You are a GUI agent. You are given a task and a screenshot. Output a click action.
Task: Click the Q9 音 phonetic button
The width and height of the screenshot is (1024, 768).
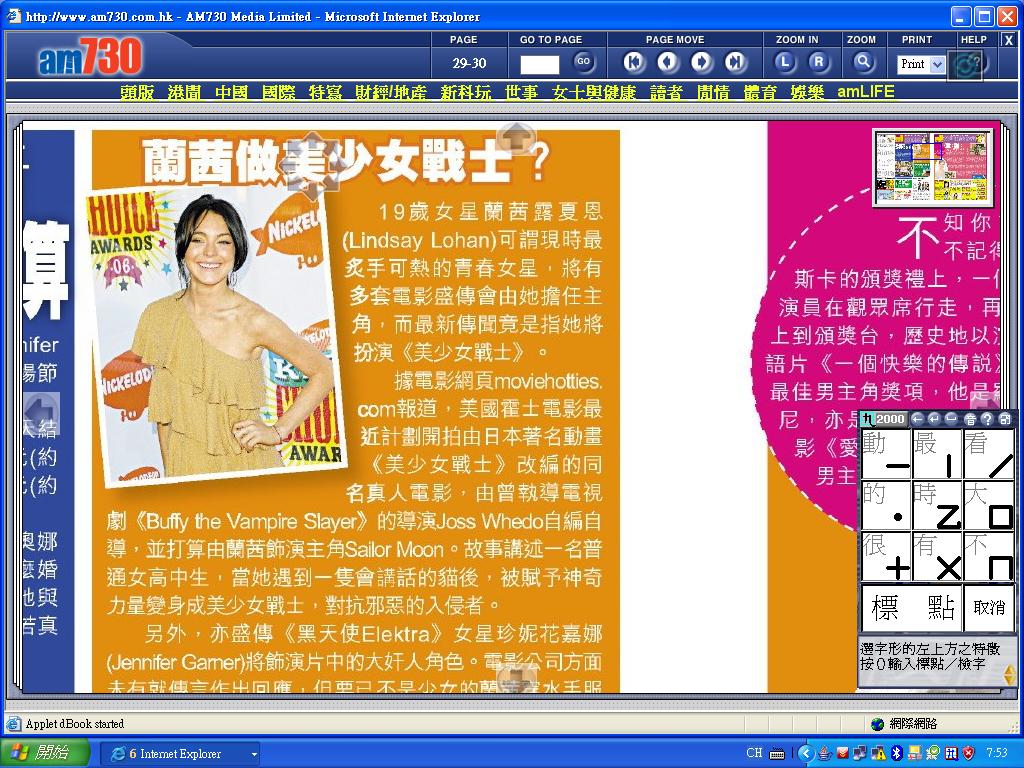tap(970, 419)
